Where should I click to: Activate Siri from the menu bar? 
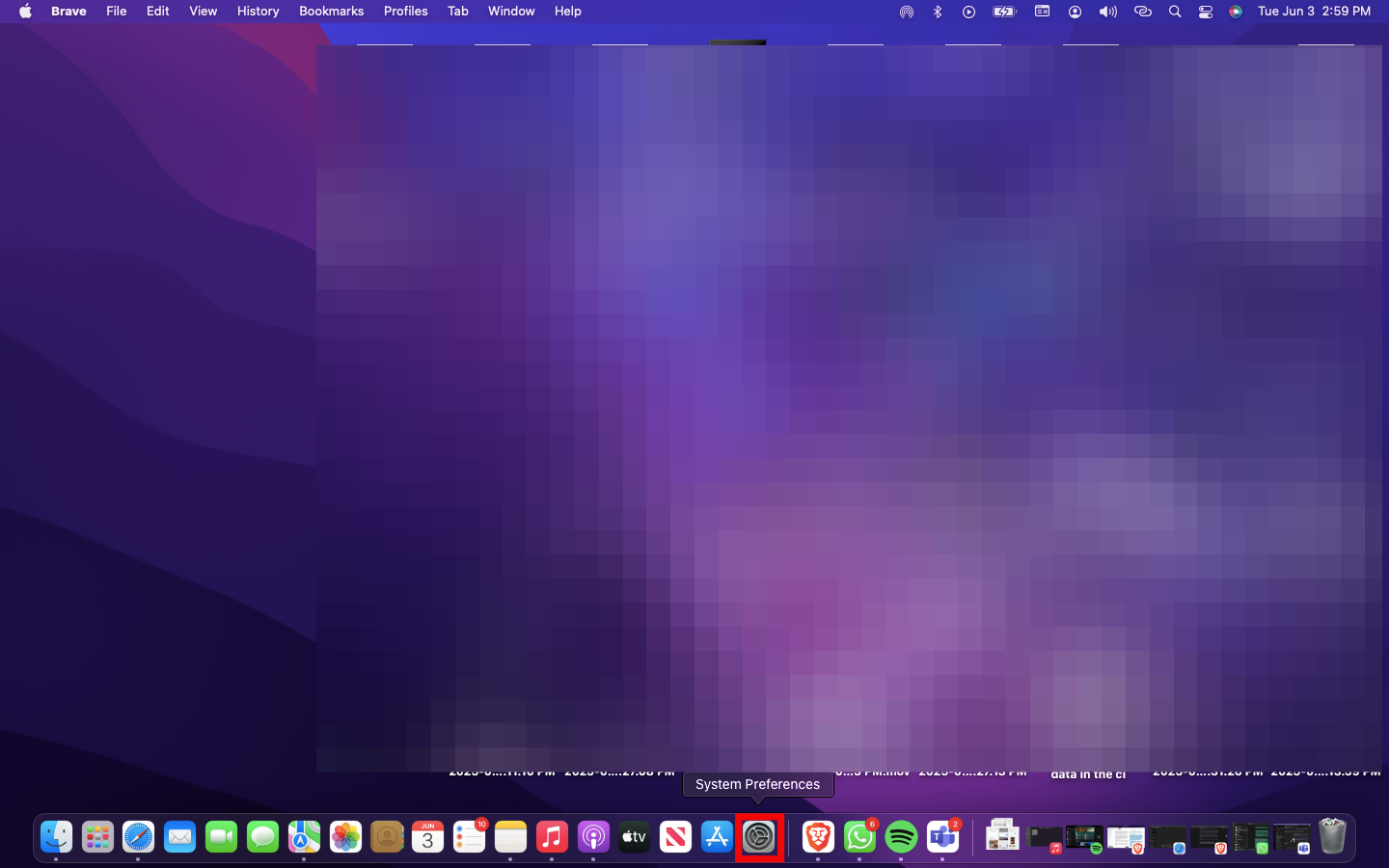[1236, 12]
